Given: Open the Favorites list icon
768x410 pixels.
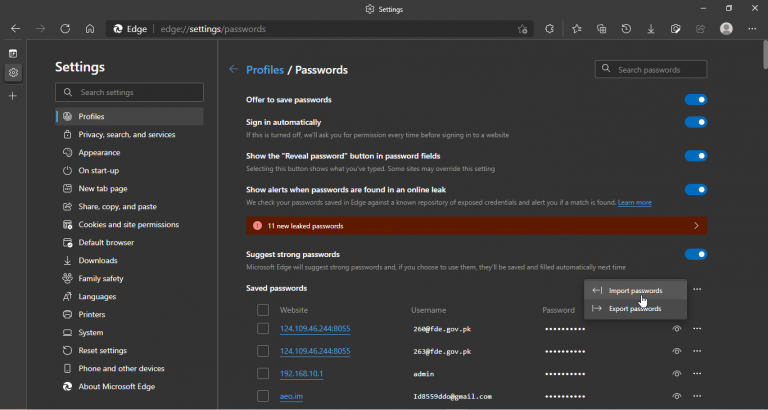Looking at the screenshot, I should pyautogui.click(x=577, y=29).
